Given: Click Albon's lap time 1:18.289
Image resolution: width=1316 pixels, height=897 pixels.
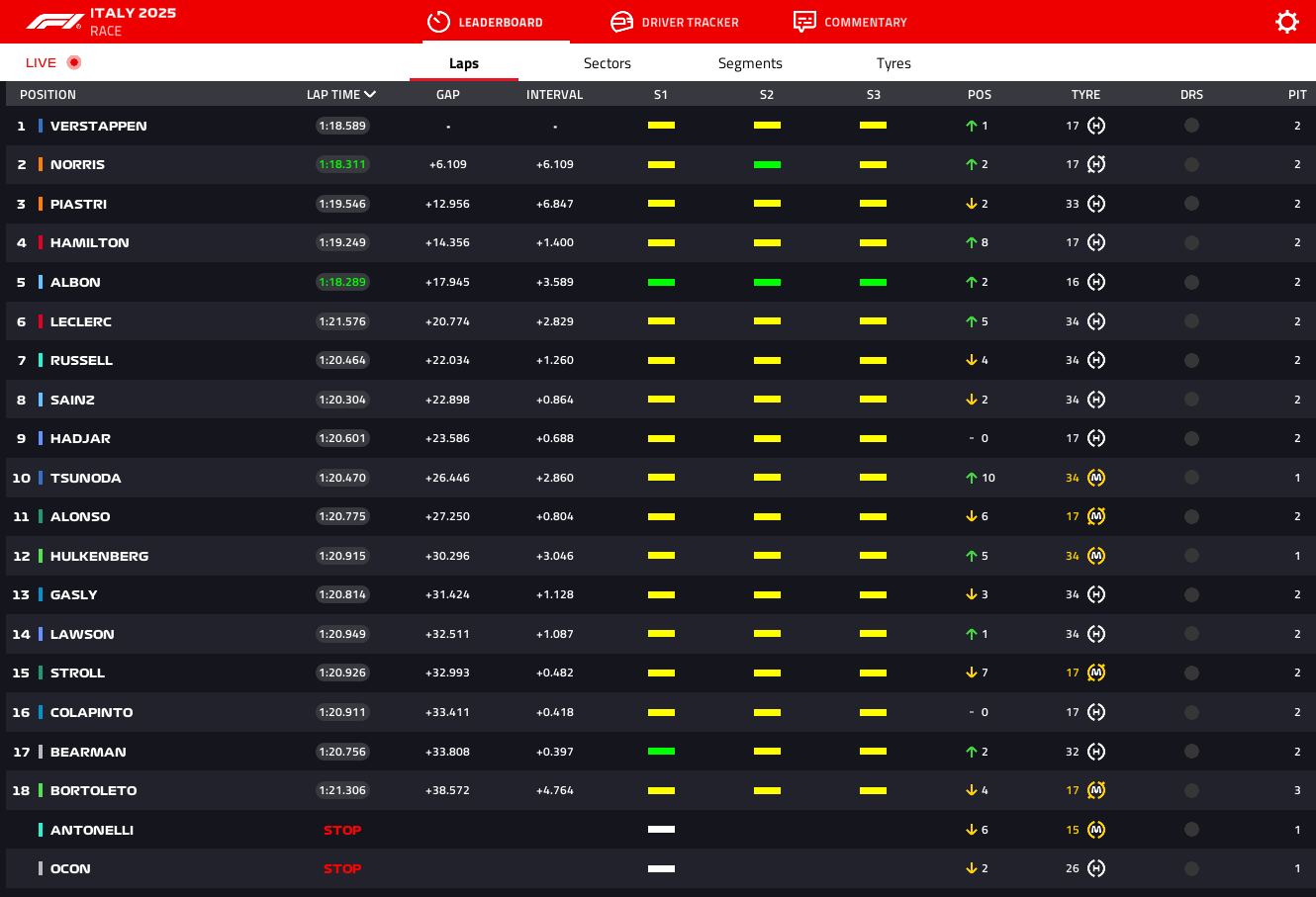Looking at the screenshot, I should click(342, 282).
